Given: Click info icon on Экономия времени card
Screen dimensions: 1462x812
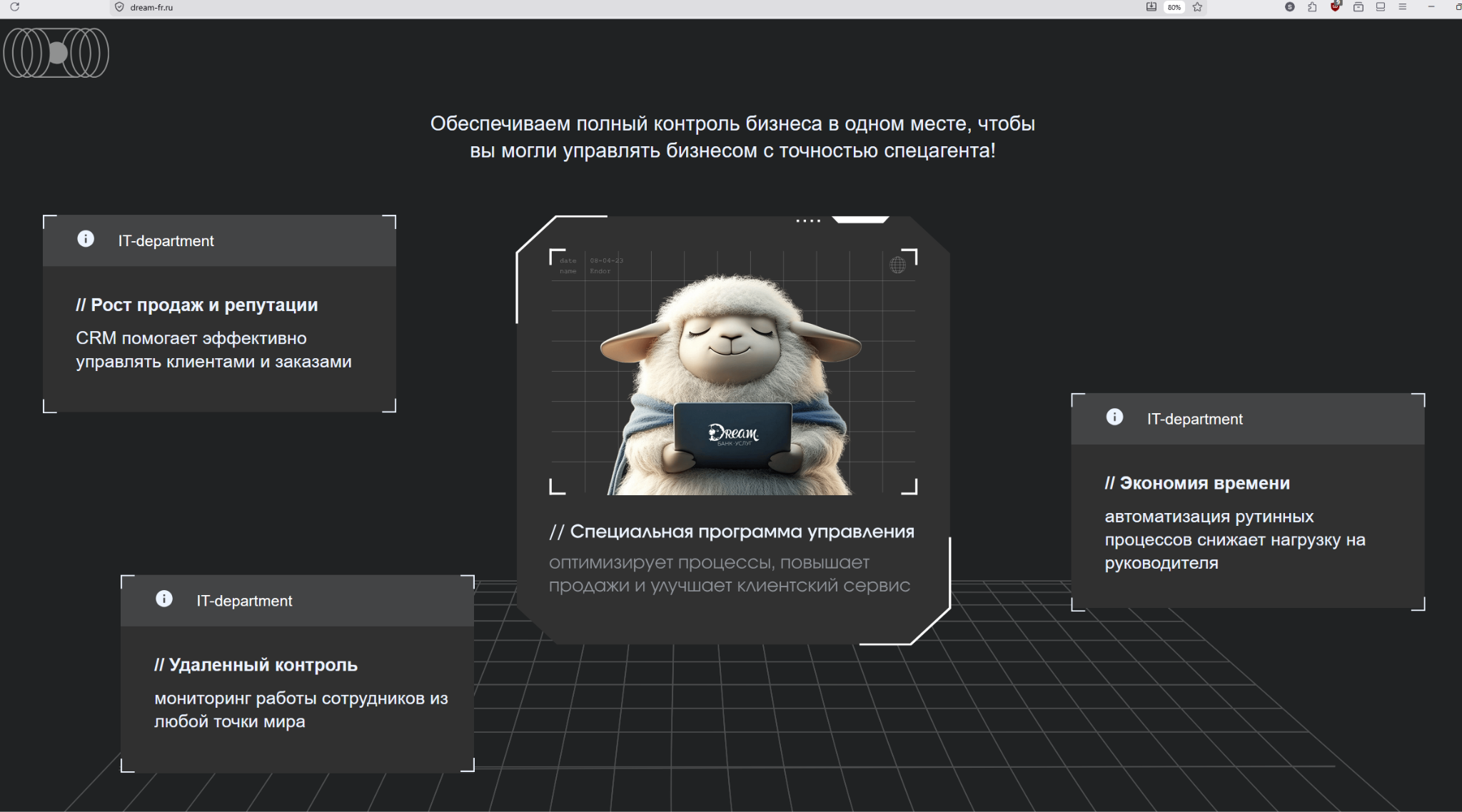Looking at the screenshot, I should coord(1114,417).
